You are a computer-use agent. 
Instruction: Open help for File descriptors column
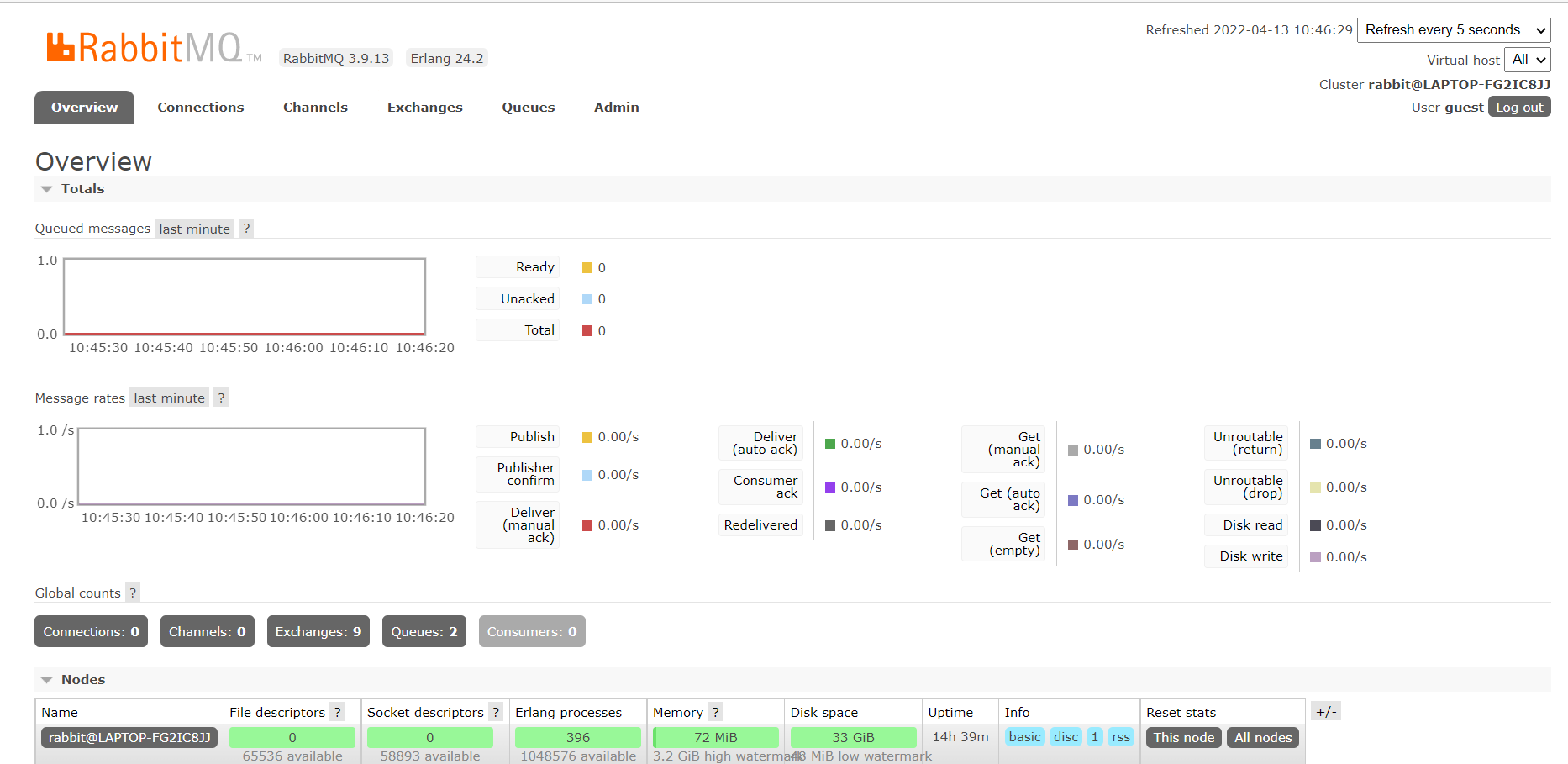[x=337, y=712]
